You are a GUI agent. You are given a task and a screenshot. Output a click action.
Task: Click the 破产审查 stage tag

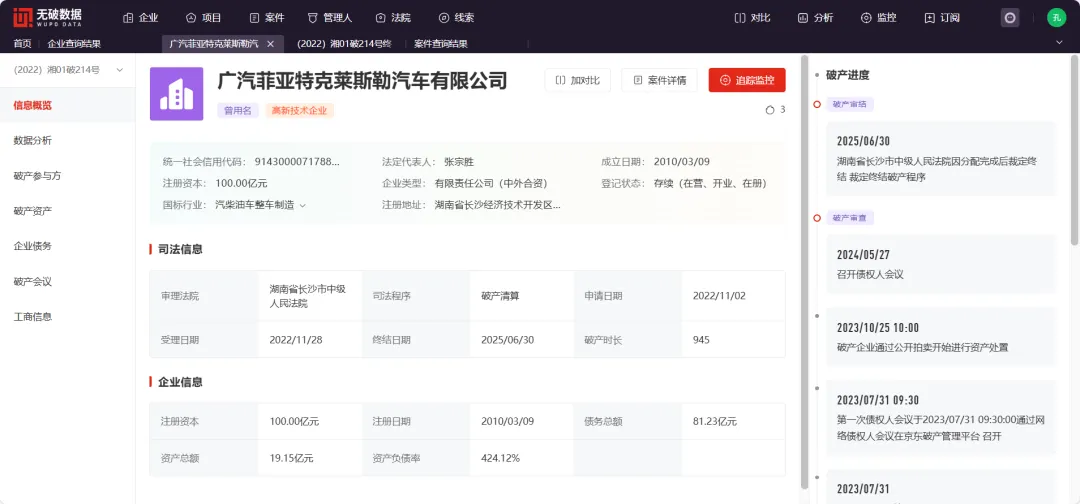pyautogui.click(x=849, y=218)
